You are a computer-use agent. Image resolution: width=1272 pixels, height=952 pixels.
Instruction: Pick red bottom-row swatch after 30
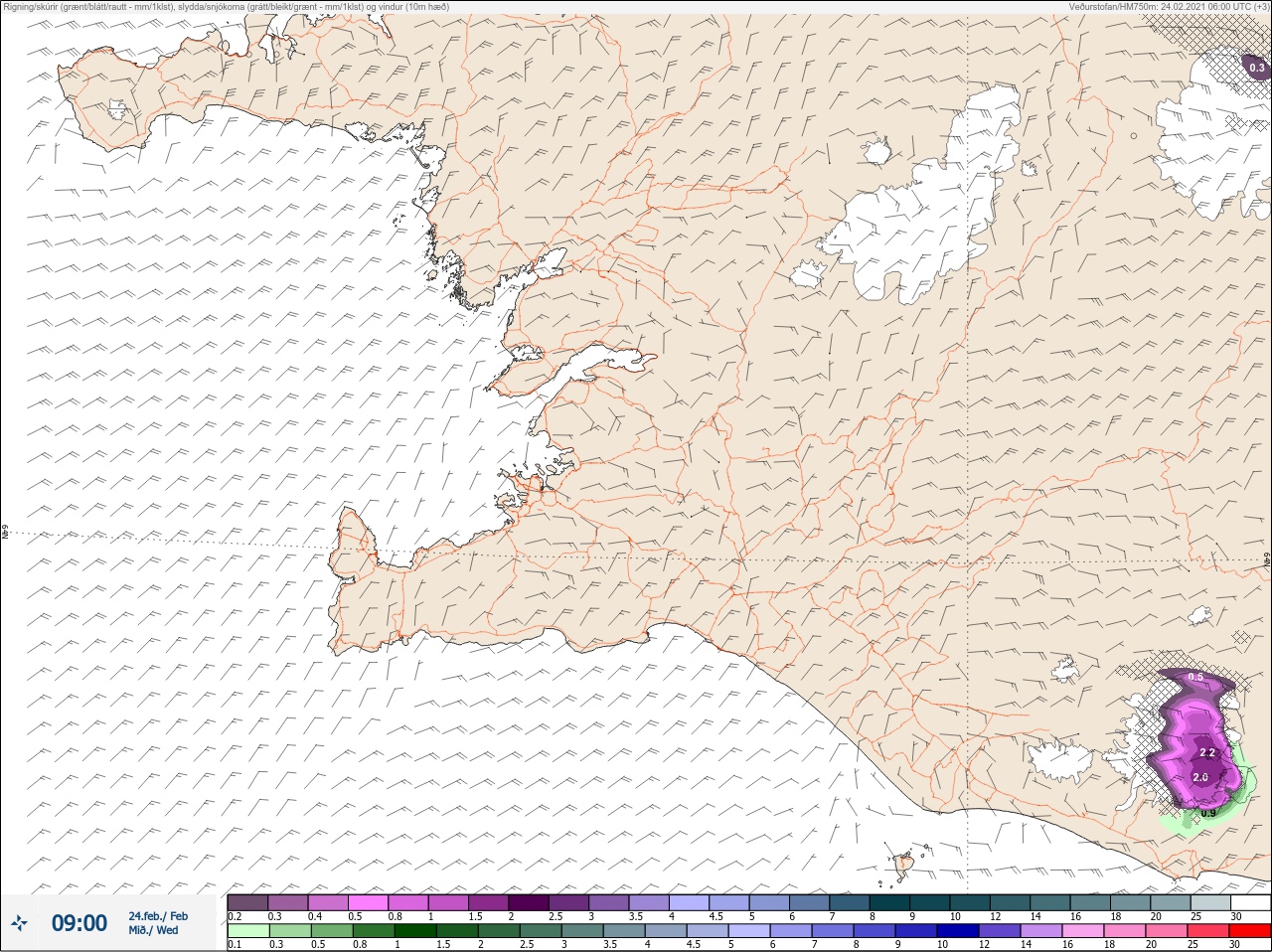point(1250,931)
